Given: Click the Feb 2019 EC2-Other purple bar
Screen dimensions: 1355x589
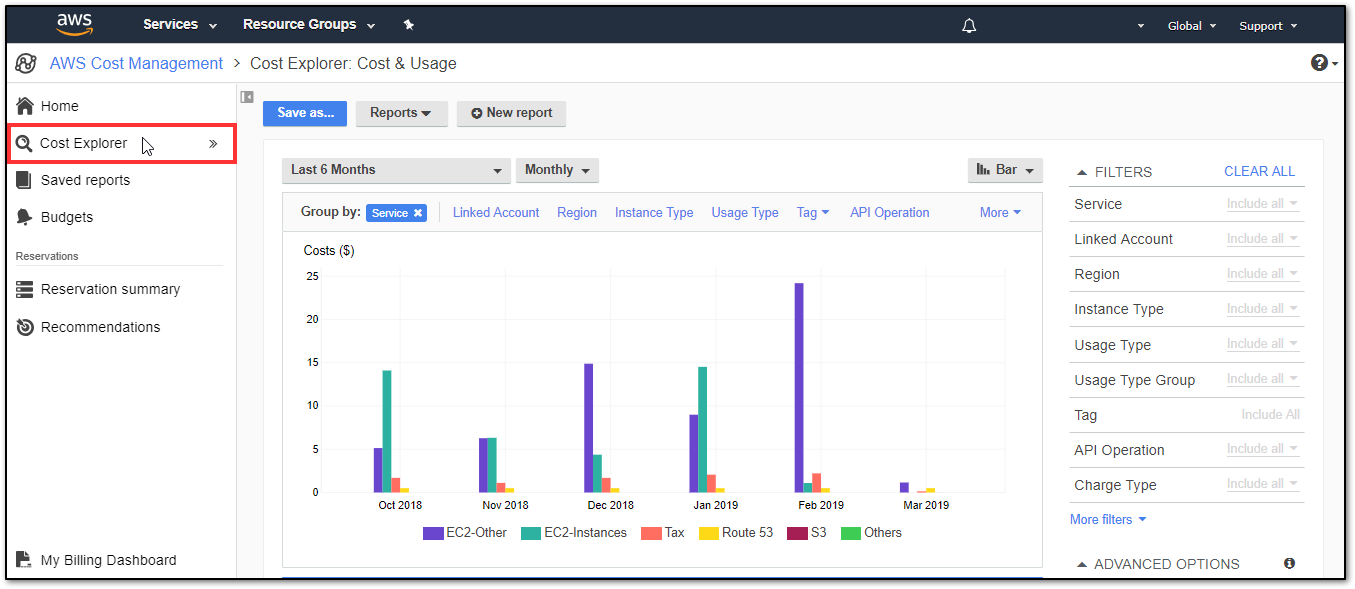Looking at the screenshot, I should click(799, 388).
